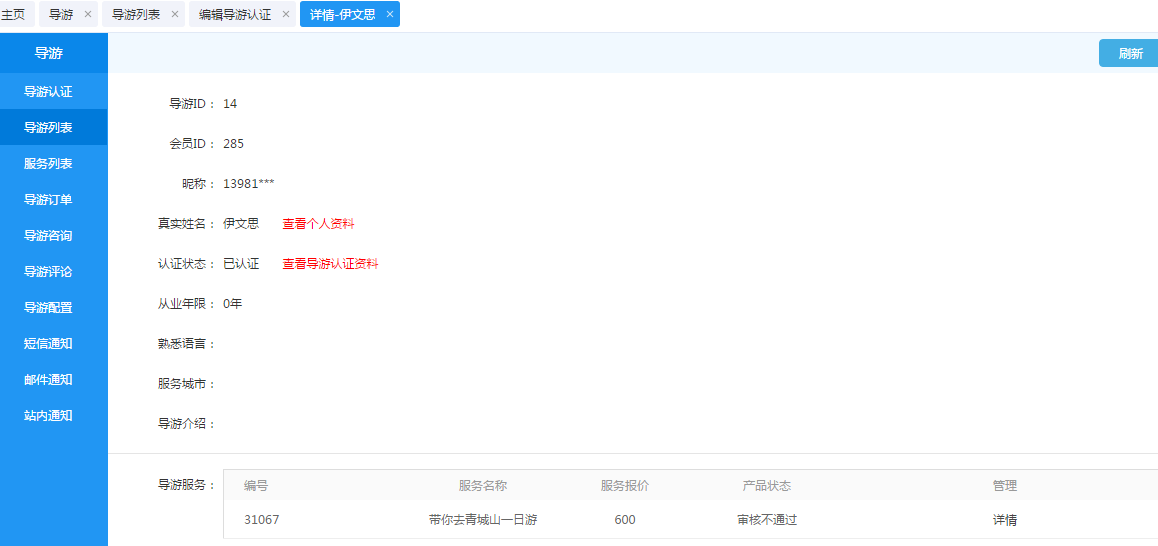The image size is (1158, 546).
Task: Open 导游评论 sidebar item
Action: 48,272
